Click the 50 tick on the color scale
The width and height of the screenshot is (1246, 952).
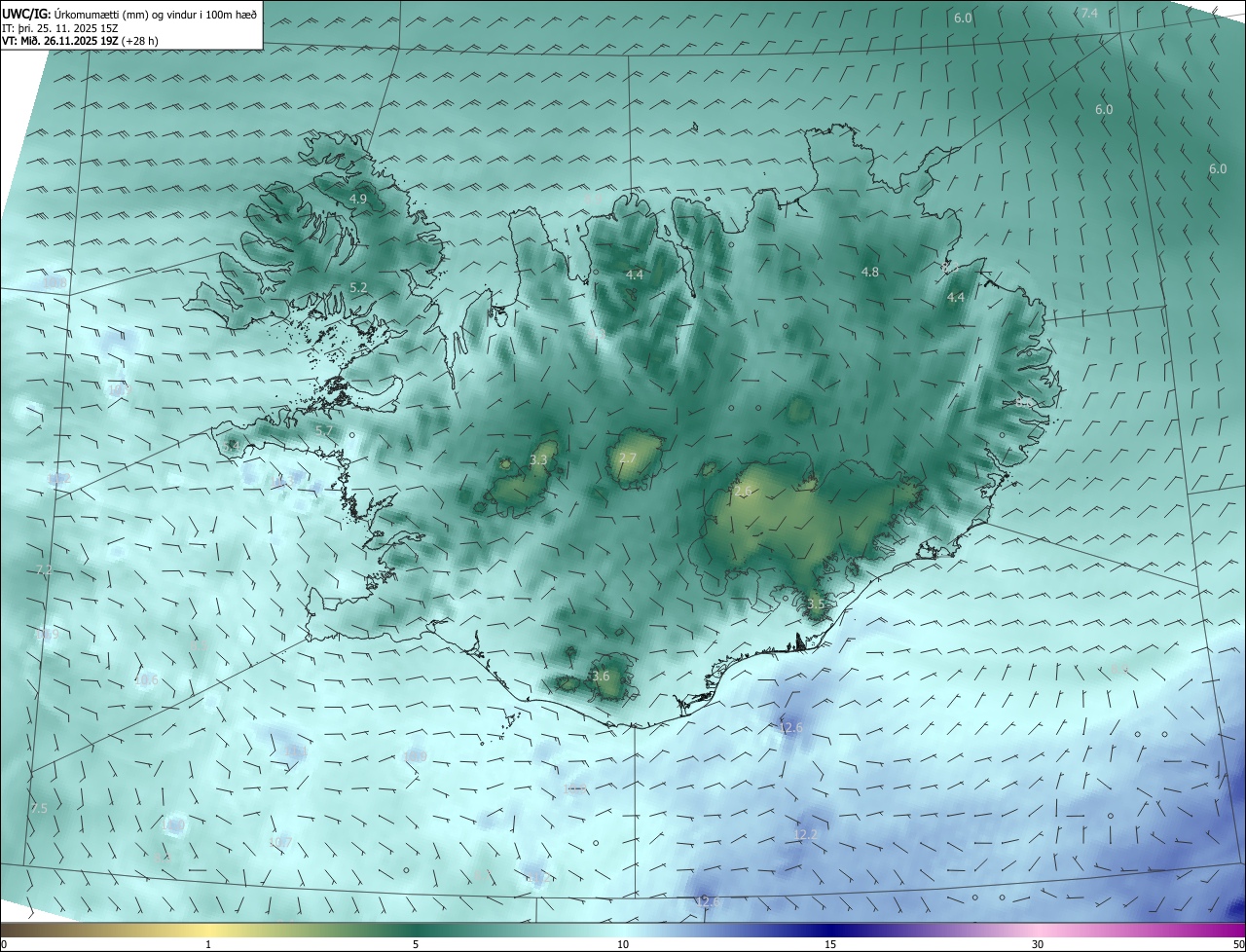(1238, 944)
